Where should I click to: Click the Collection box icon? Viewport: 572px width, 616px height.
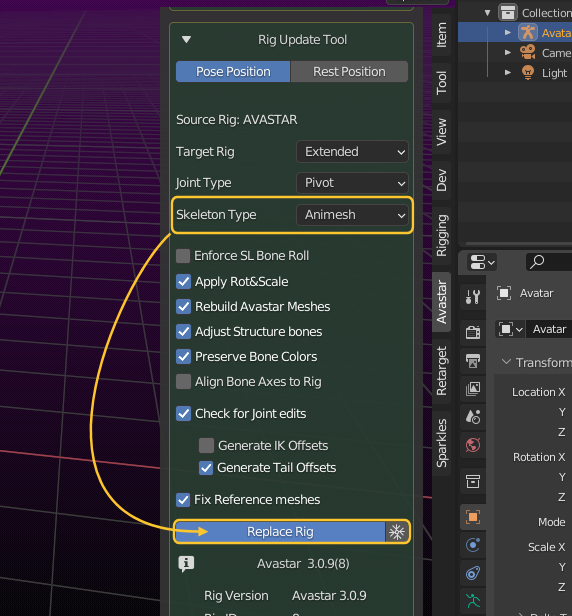[508, 12]
